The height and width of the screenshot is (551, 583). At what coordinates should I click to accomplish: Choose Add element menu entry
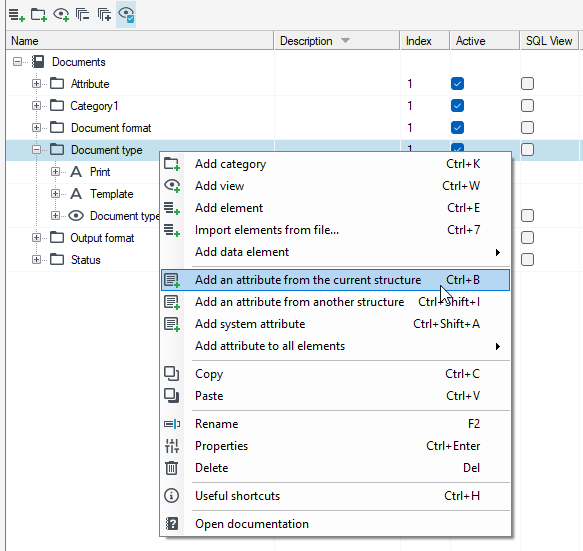(335, 208)
